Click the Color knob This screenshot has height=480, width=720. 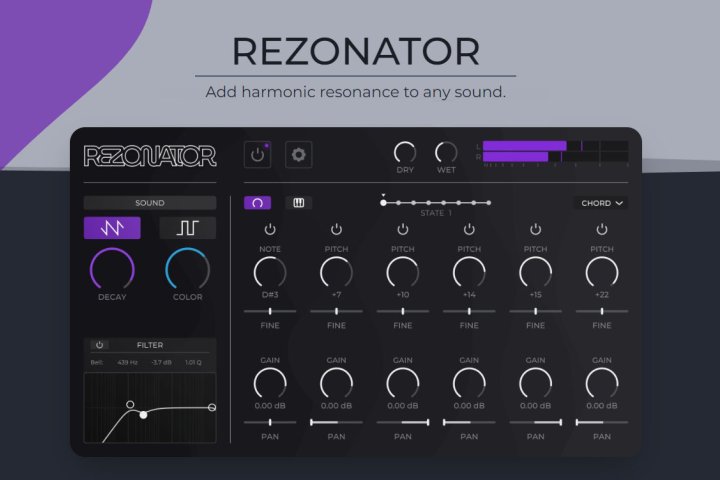(187, 268)
